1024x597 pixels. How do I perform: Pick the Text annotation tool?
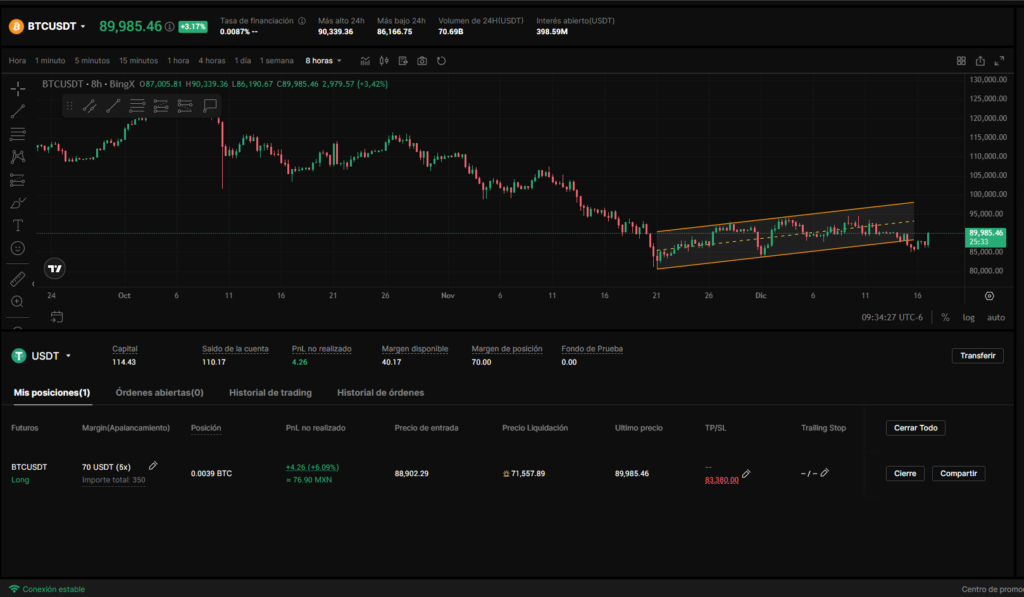pyautogui.click(x=18, y=225)
